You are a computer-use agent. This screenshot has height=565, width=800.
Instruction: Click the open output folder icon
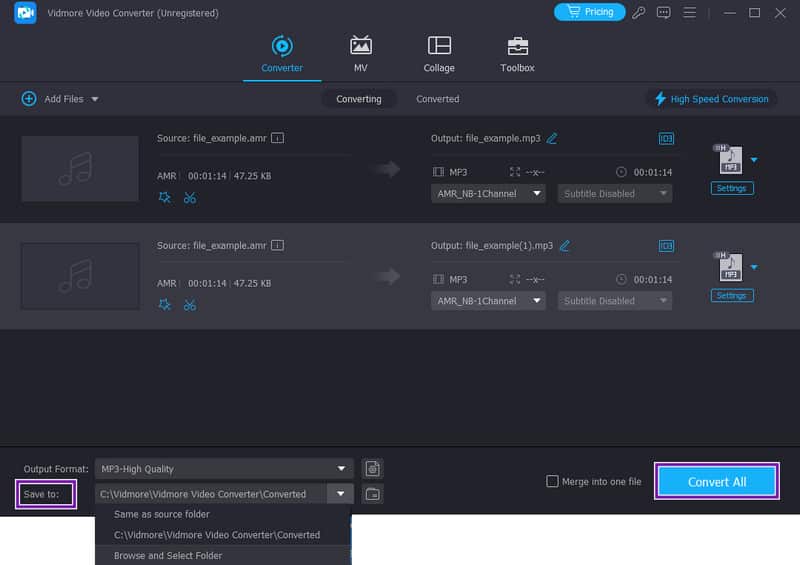(372, 494)
